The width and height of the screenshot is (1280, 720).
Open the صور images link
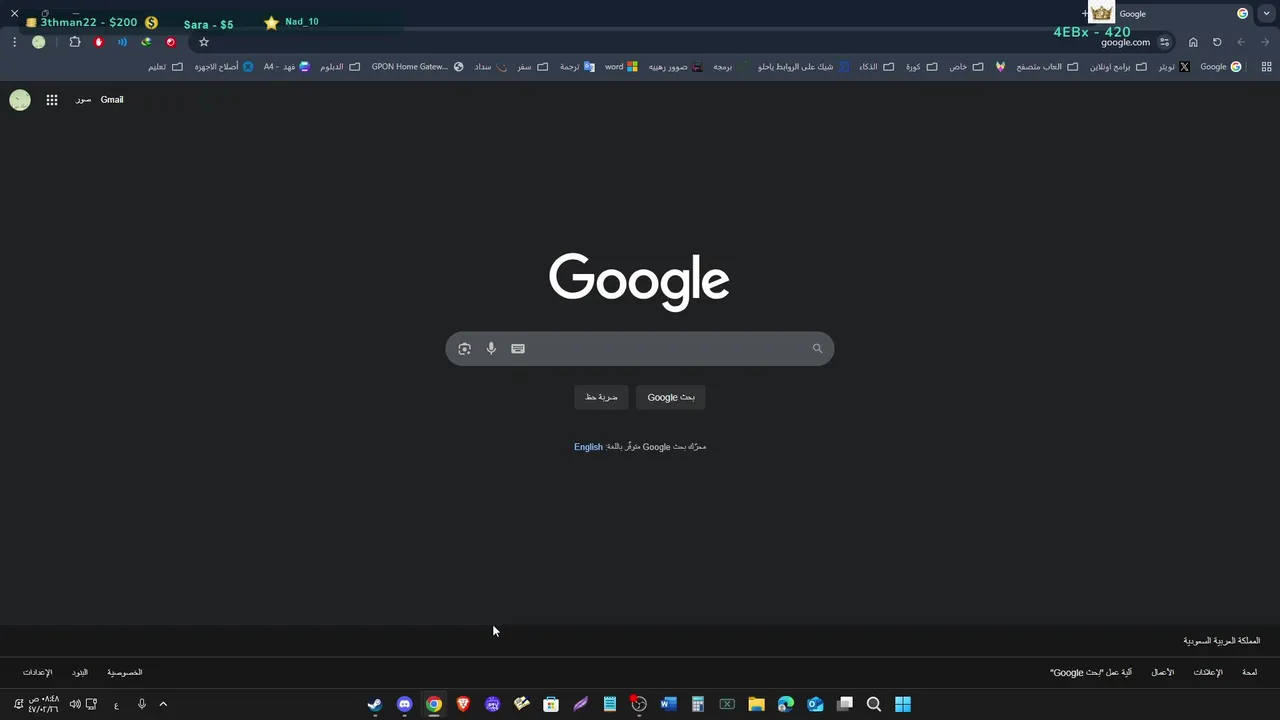(83, 100)
